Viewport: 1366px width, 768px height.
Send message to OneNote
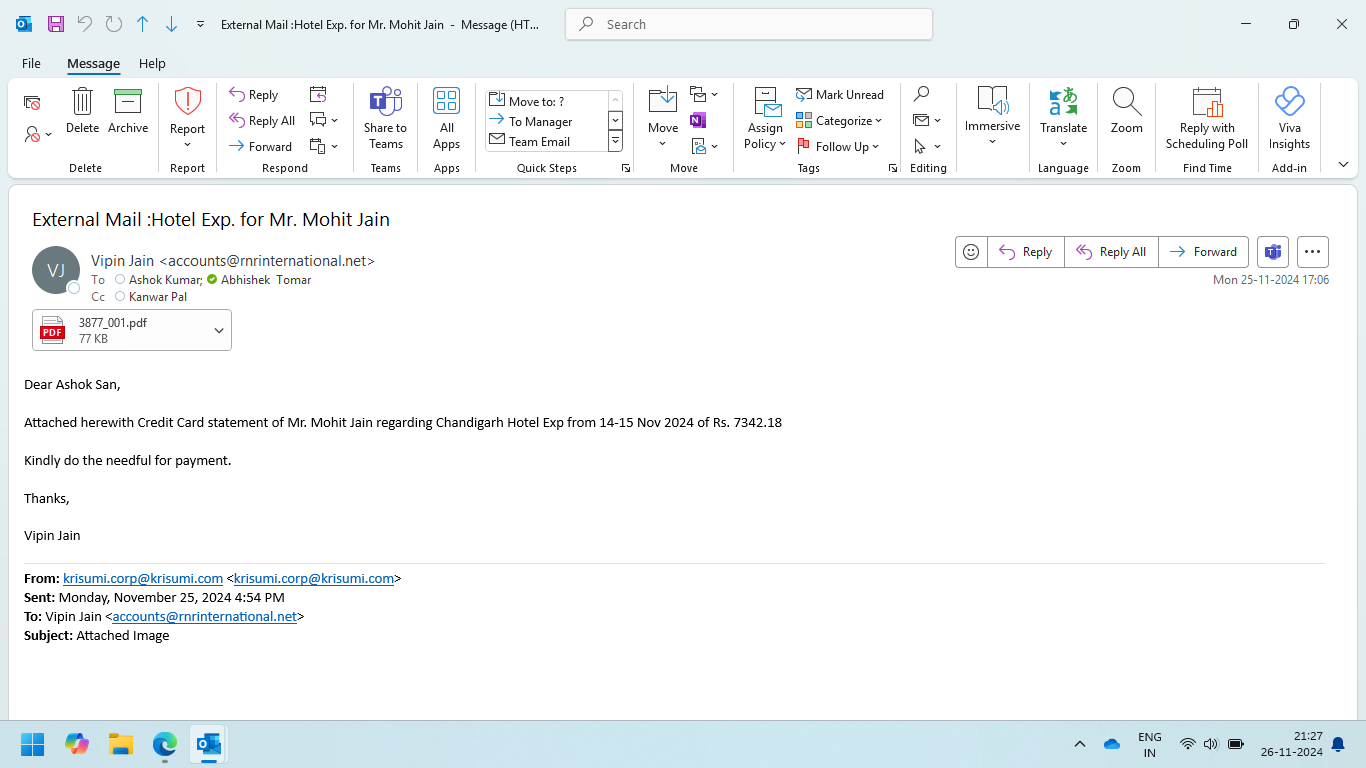[x=698, y=121]
